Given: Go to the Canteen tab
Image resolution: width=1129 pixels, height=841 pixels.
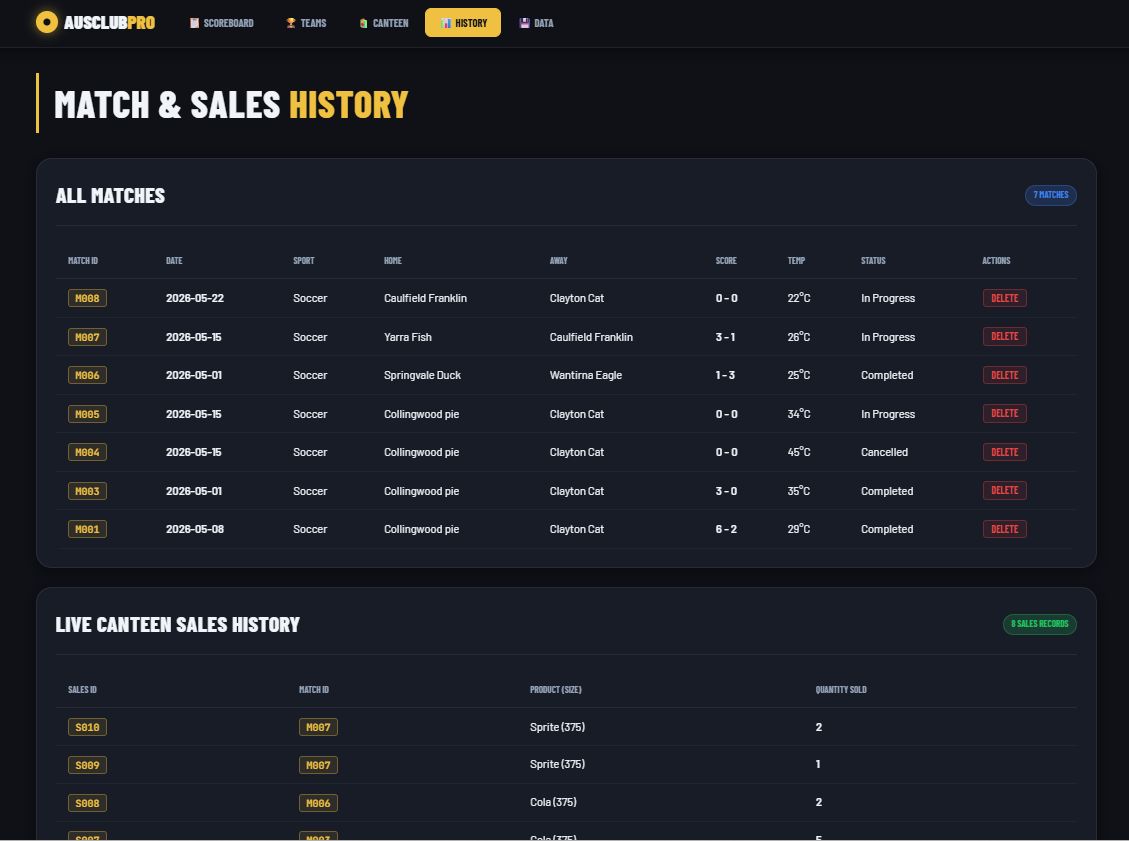Looking at the screenshot, I should [x=384, y=23].
